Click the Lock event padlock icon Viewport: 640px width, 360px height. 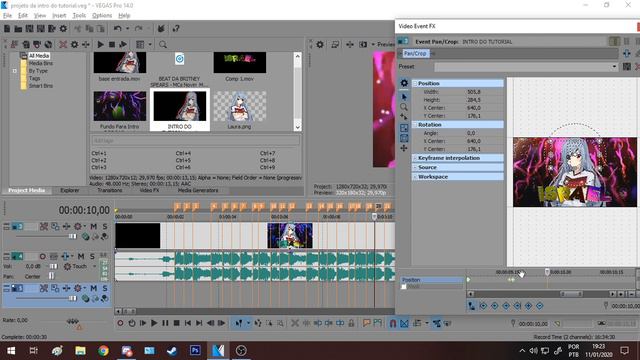(351, 323)
